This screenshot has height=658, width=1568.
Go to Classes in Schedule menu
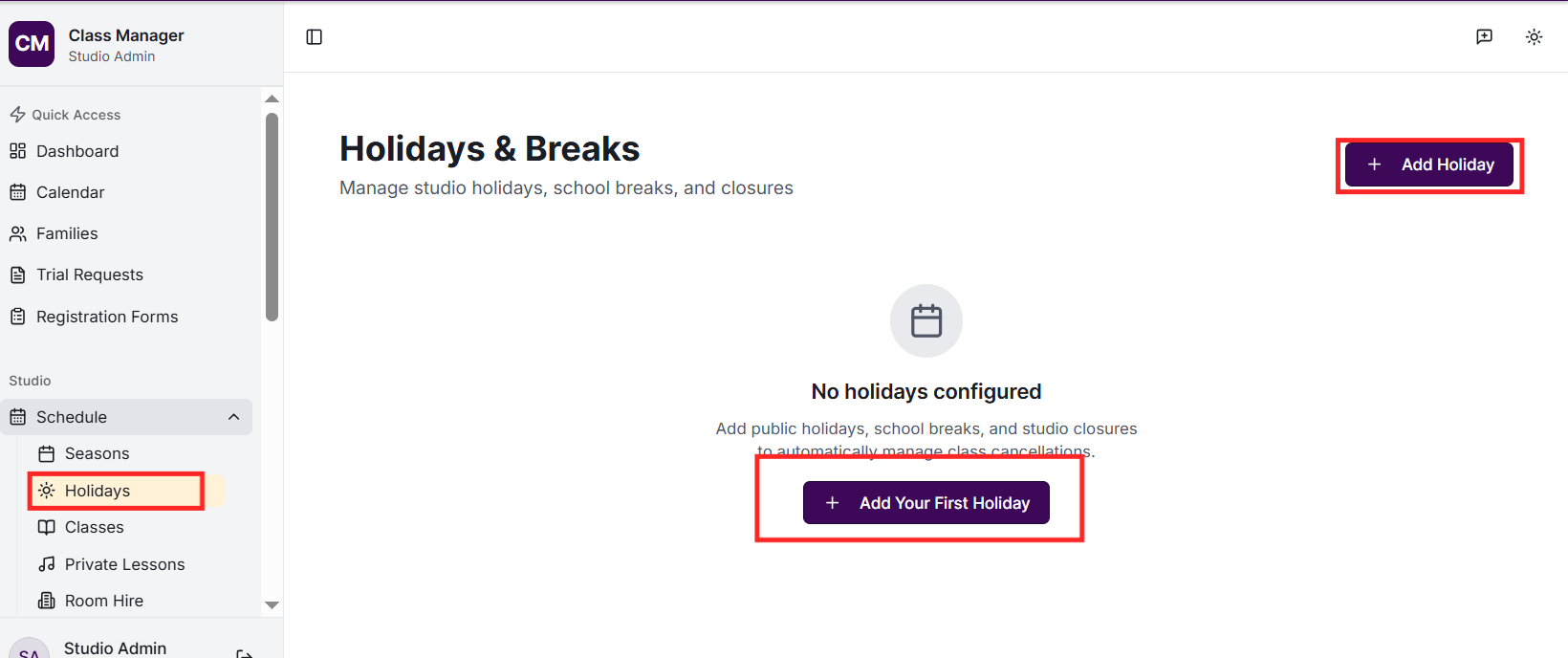pyautogui.click(x=94, y=527)
